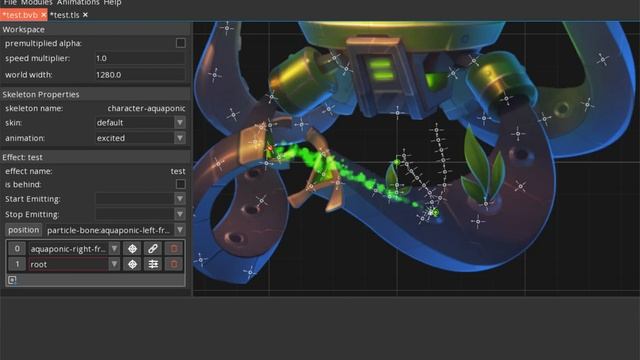Click the Workspace section header
The image size is (640, 360).
pos(96,29)
